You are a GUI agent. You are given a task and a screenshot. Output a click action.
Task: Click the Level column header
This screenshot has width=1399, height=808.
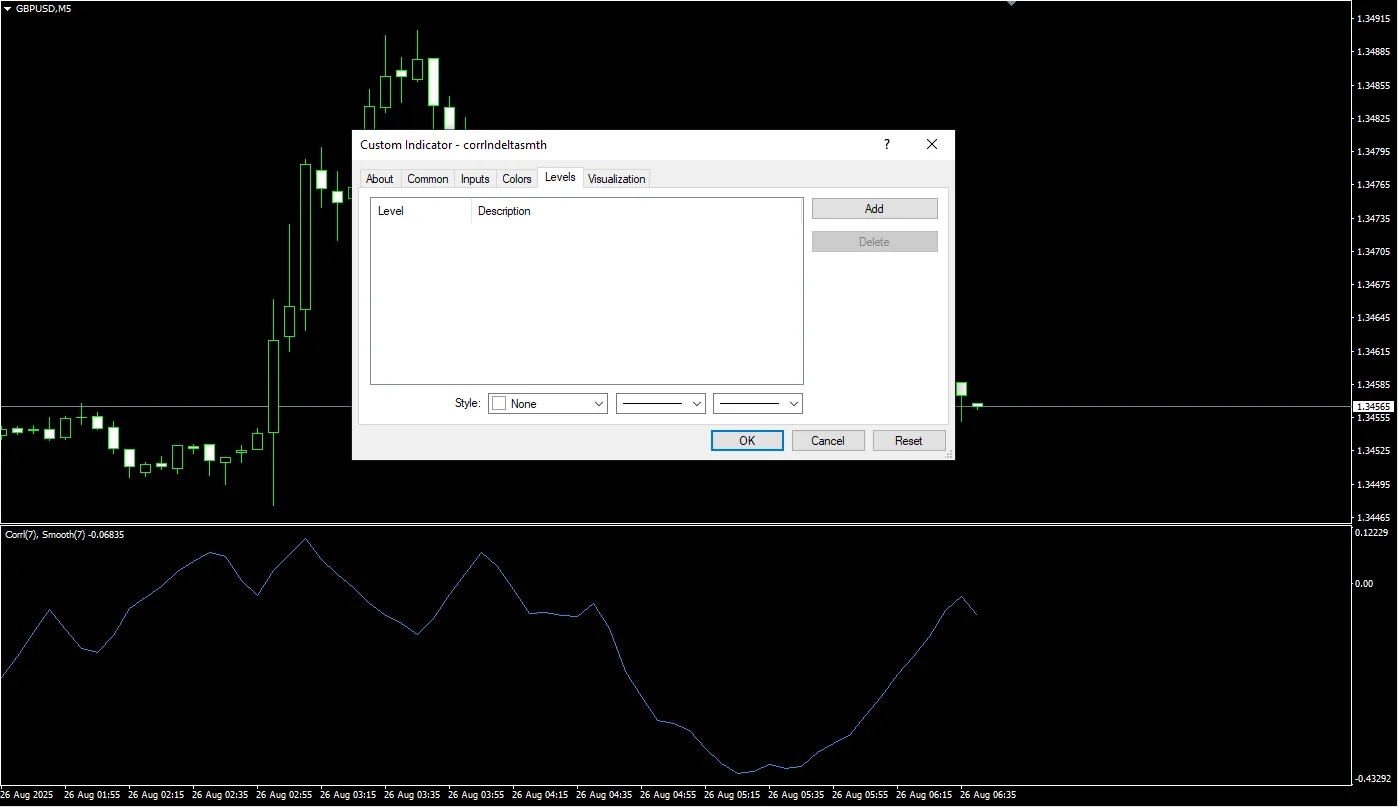point(420,211)
